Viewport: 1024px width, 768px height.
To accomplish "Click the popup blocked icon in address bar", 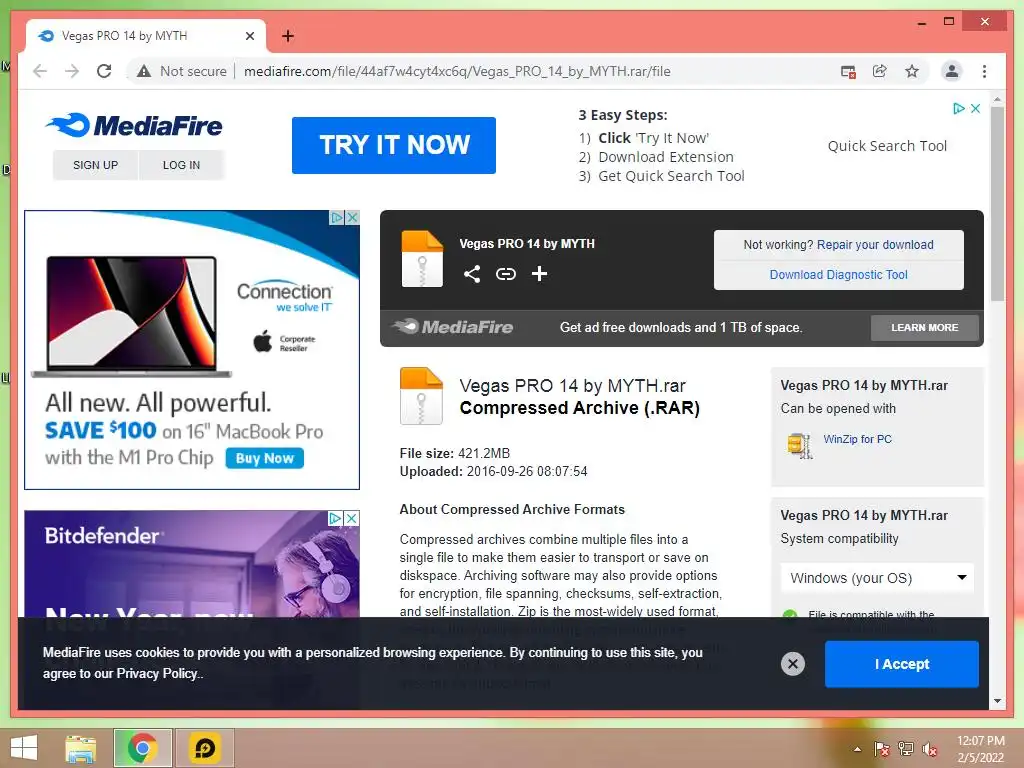I will 848,71.
